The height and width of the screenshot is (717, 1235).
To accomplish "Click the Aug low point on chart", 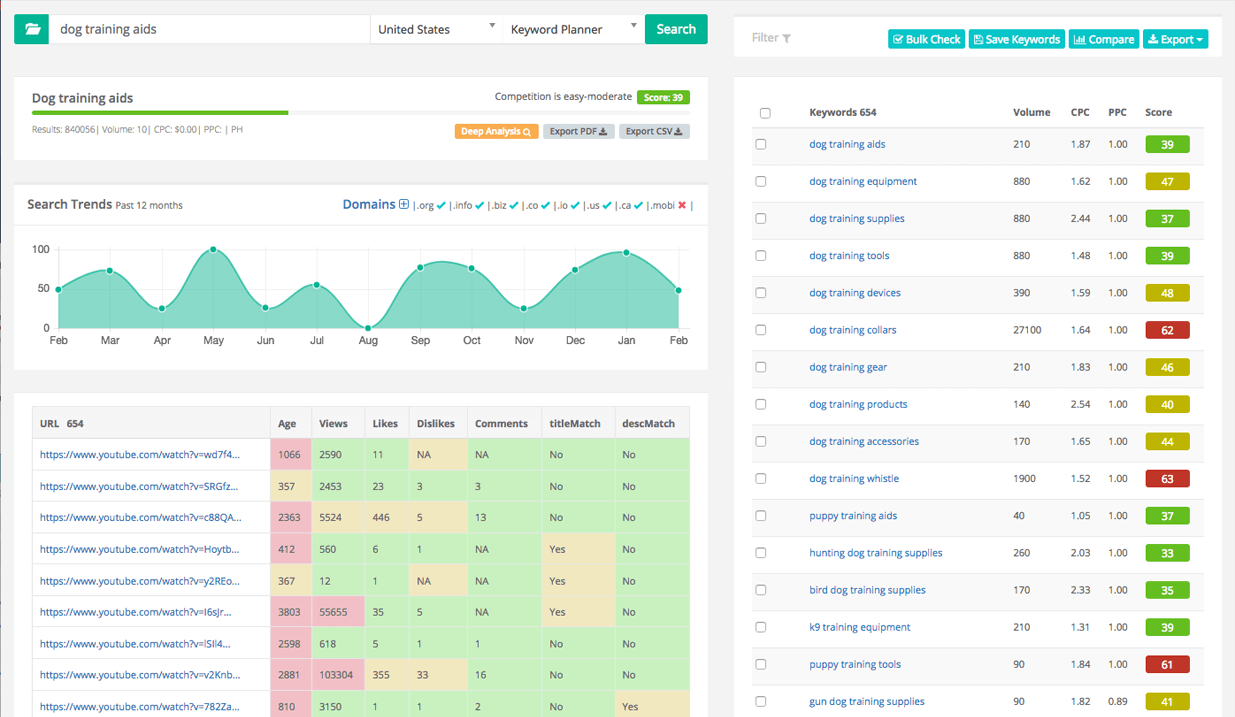I will pyautogui.click(x=368, y=328).
